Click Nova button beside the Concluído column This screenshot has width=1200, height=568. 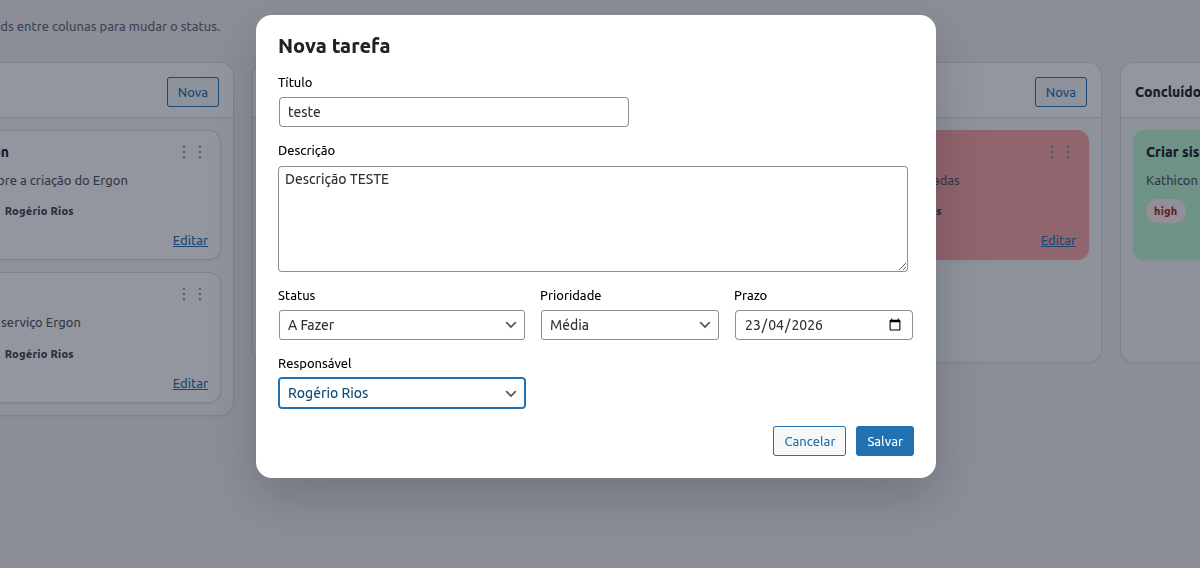1060,93
